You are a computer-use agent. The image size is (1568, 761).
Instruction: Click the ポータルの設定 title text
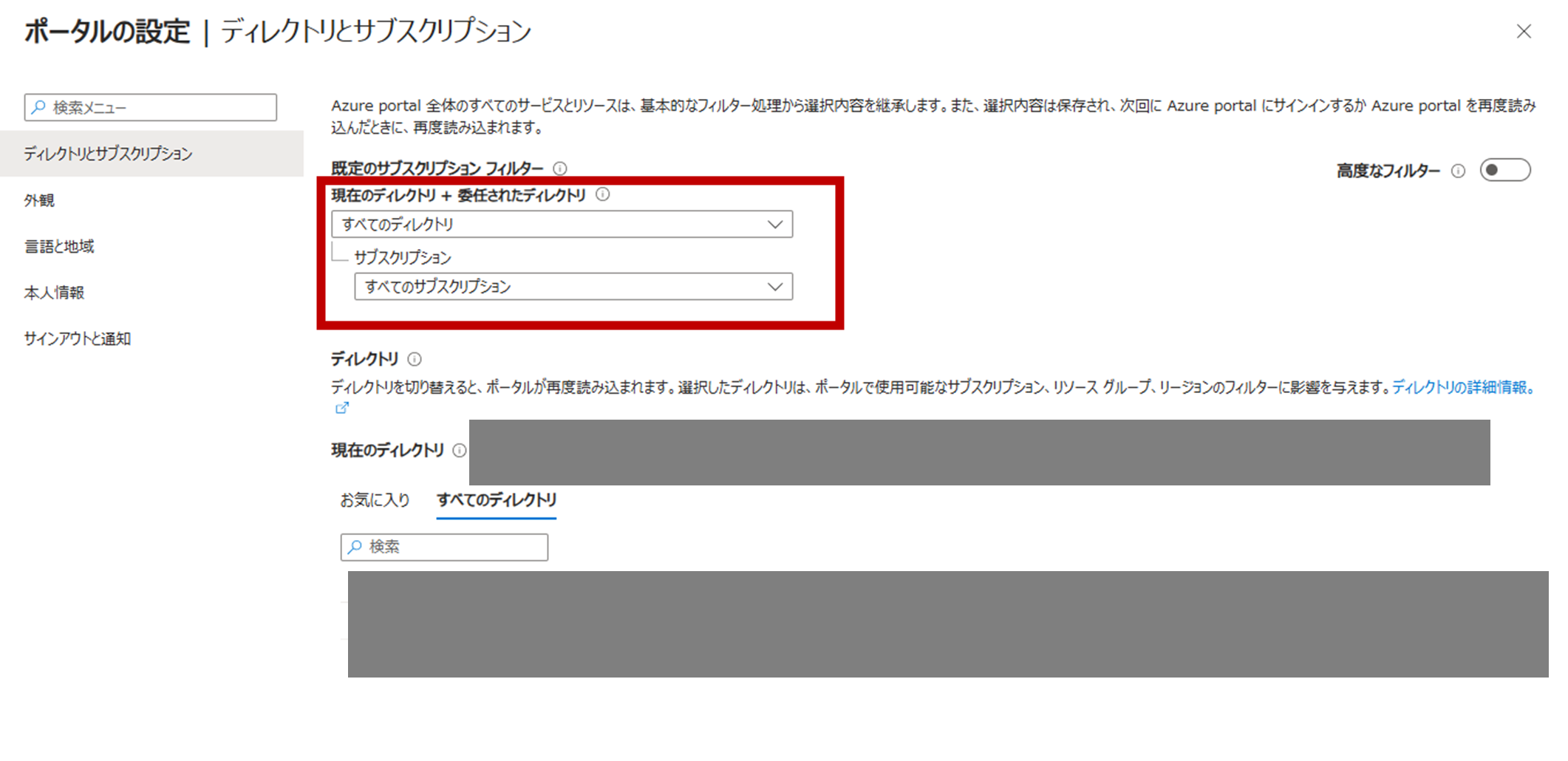[107, 32]
